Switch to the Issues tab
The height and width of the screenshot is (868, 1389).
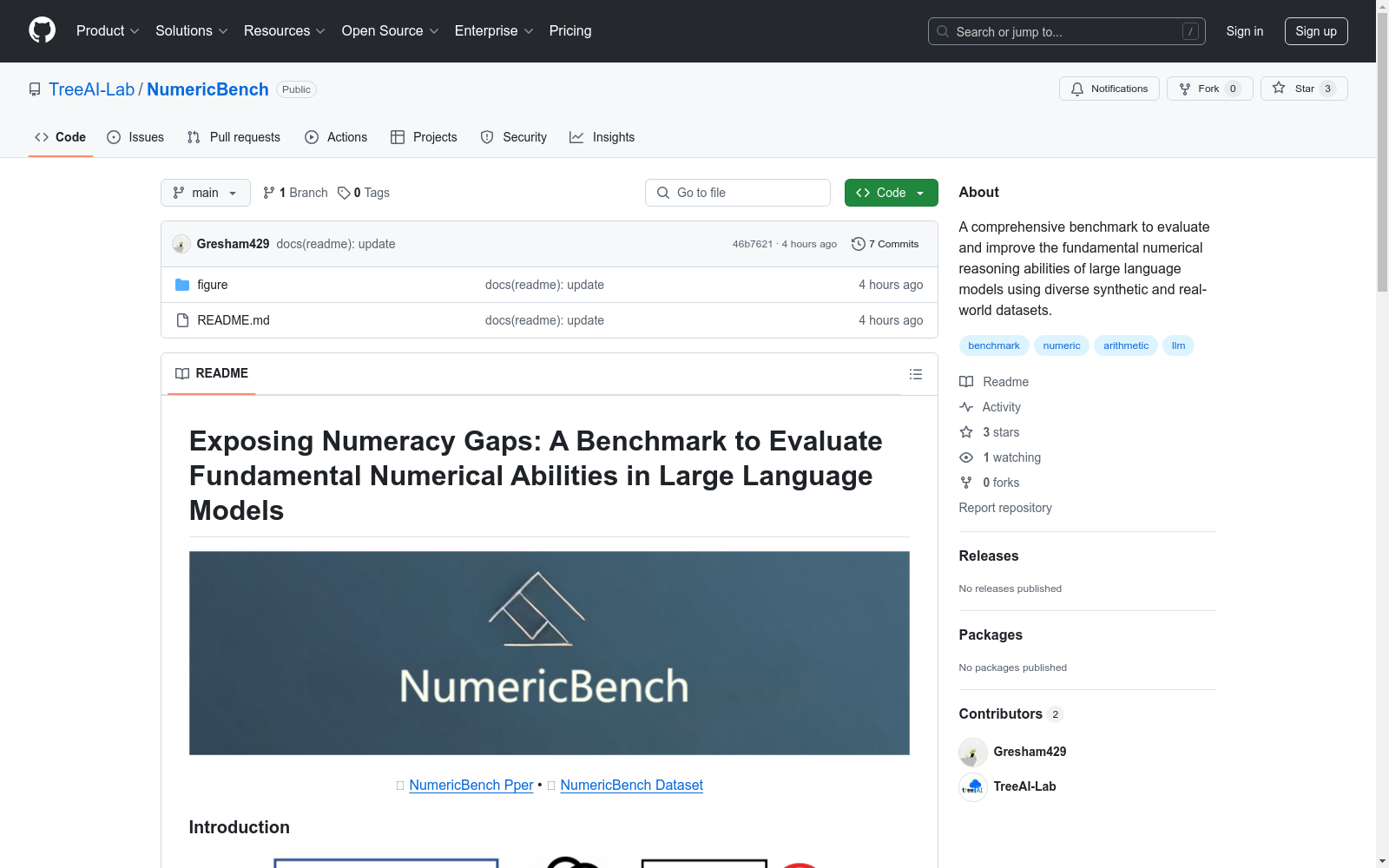tap(135, 137)
